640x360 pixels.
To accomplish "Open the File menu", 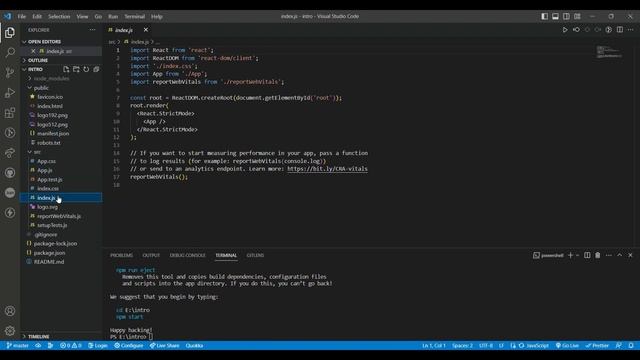I will click(x=22, y=16).
